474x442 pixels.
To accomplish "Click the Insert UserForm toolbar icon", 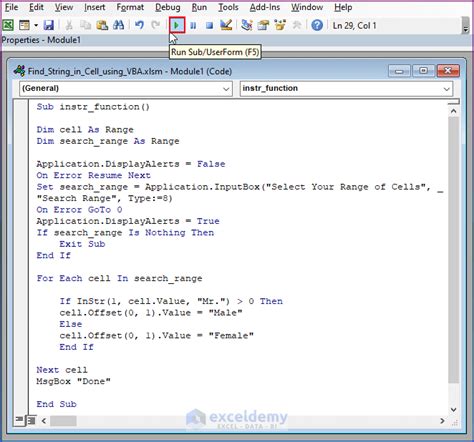I will pyautogui.click(x=24, y=25).
